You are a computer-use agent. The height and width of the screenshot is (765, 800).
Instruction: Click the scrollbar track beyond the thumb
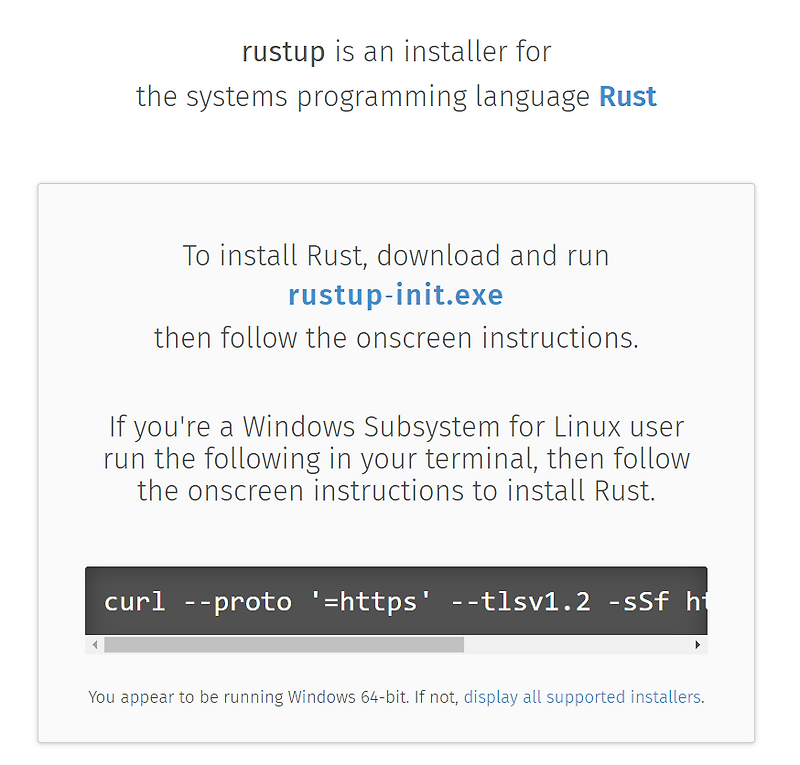[x=580, y=645]
